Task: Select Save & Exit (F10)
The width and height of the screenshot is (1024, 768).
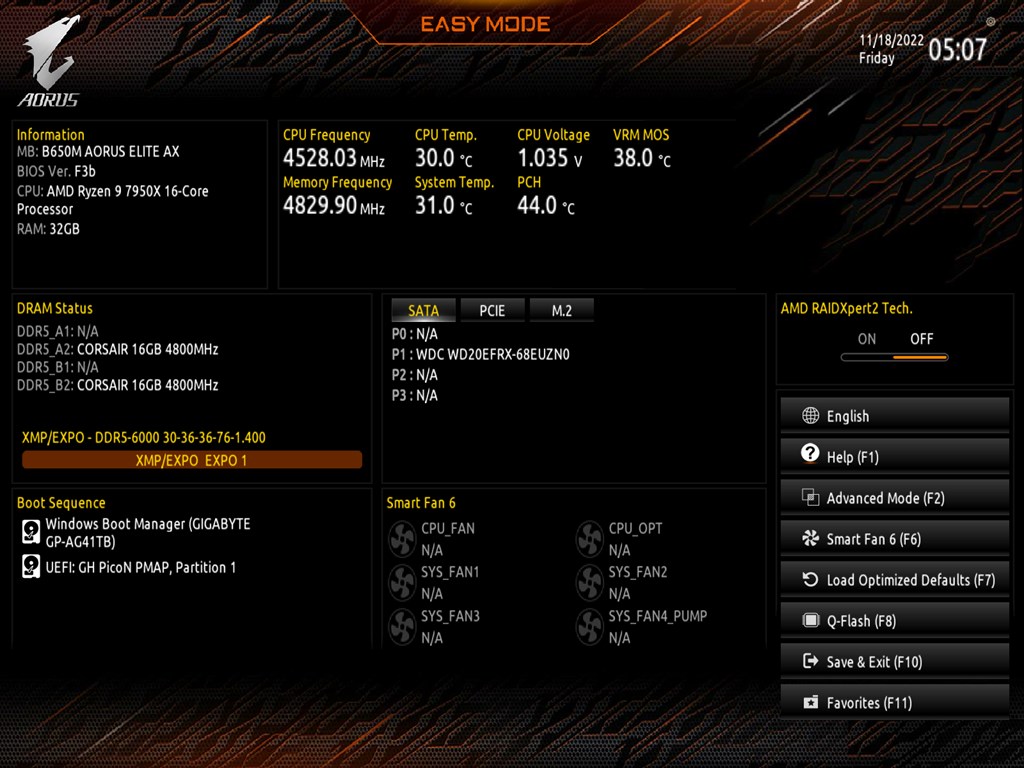Action: pyautogui.click(x=895, y=662)
